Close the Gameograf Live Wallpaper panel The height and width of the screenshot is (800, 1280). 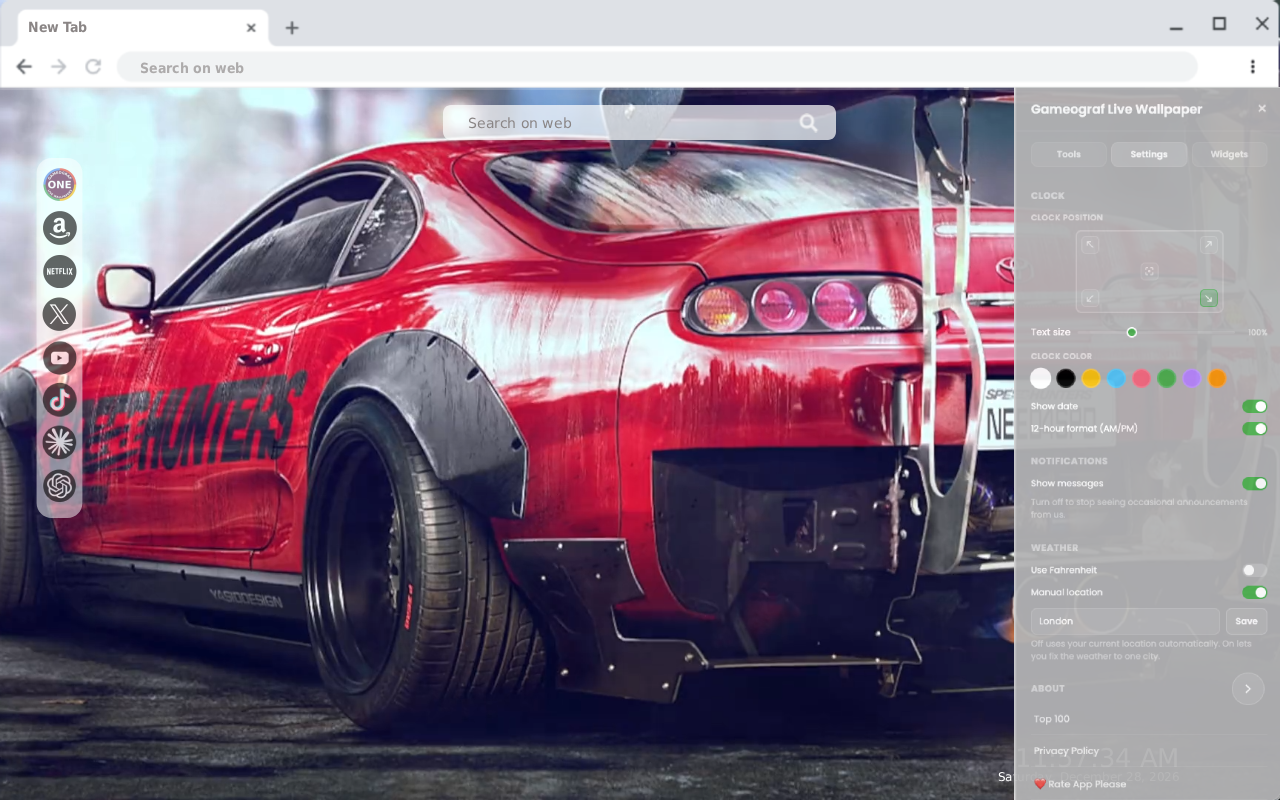[1262, 109]
